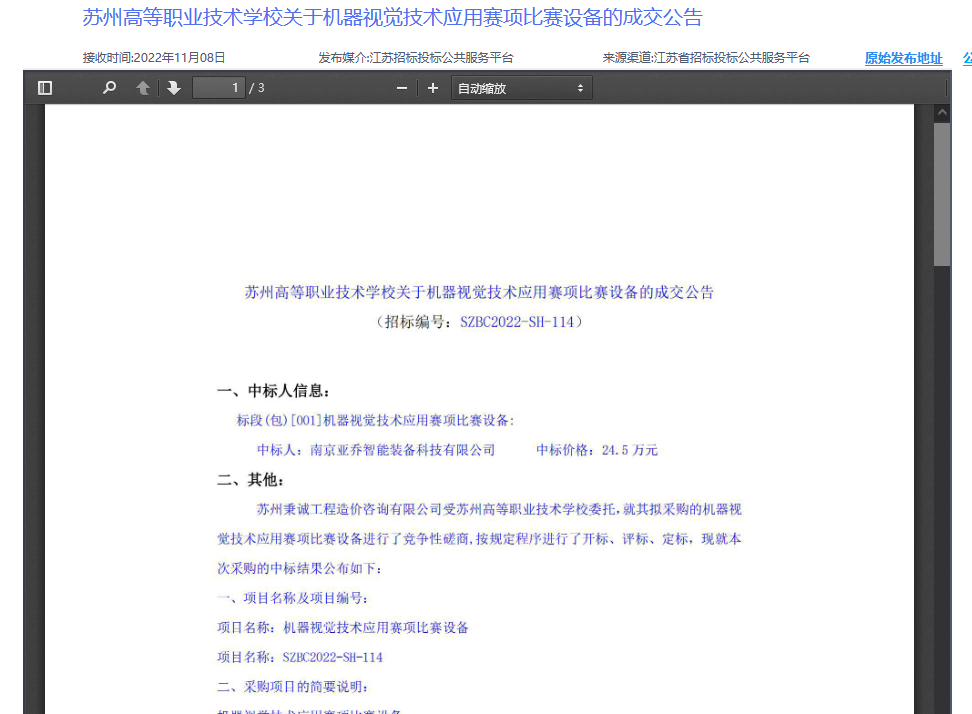Go to next page arrow
972x714 pixels.
[174, 88]
